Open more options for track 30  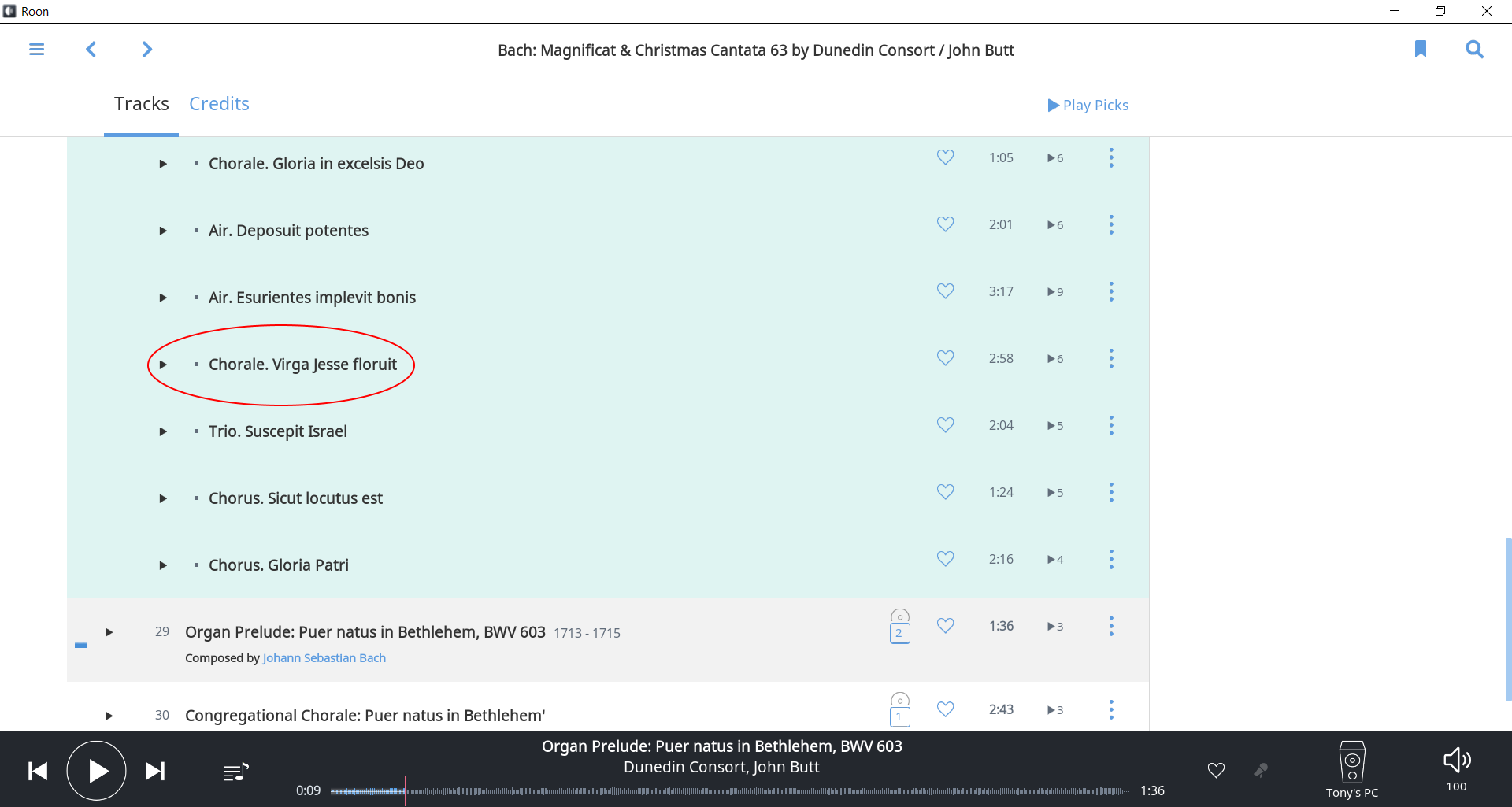[x=1111, y=709]
